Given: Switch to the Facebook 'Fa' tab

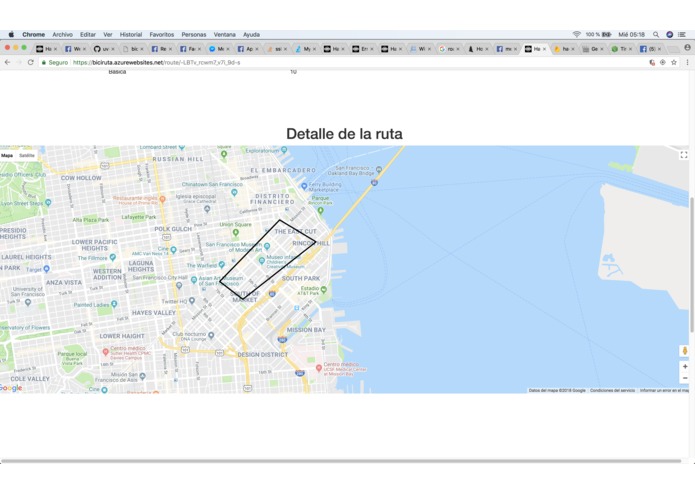Looking at the screenshot, I should [189, 49].
